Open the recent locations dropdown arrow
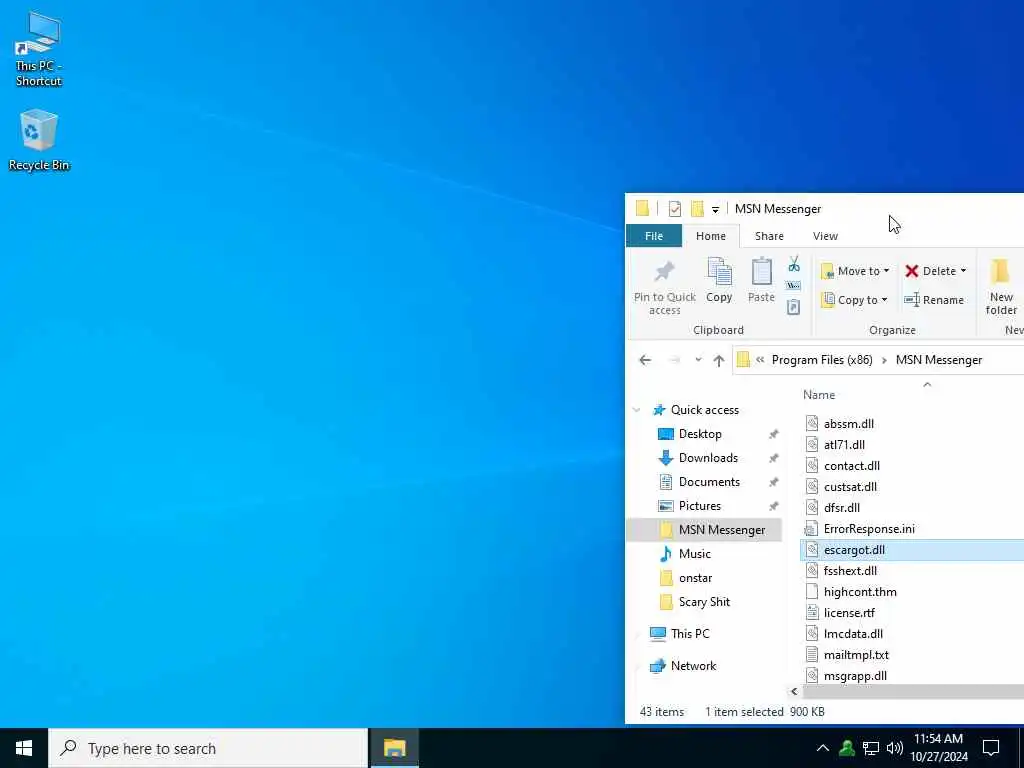1024x768 pixels. 698,360
